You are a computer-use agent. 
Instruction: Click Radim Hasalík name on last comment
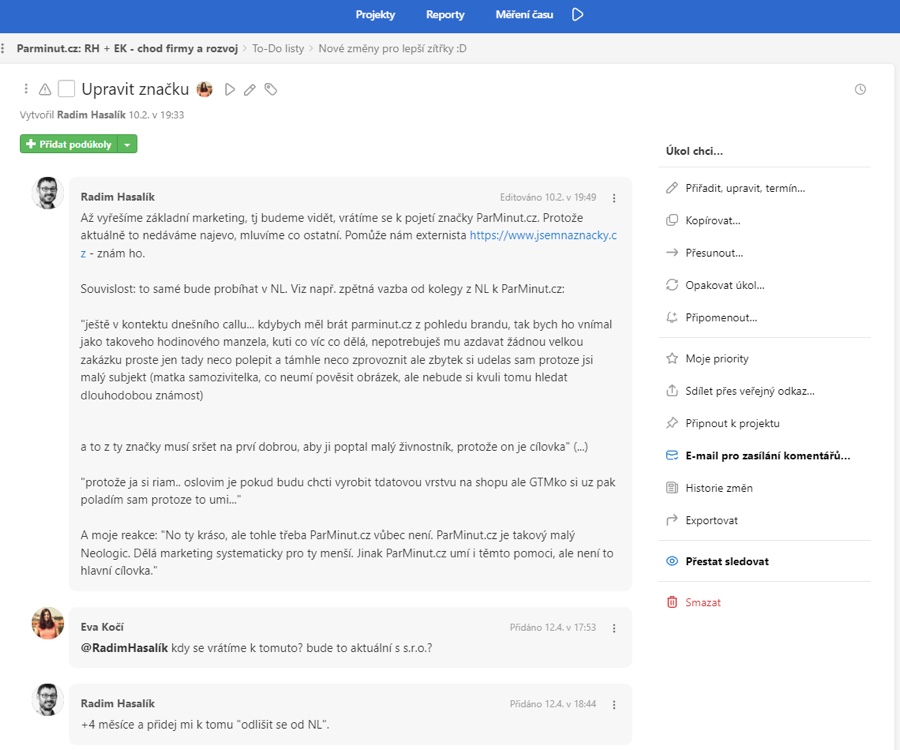point(118,704)
